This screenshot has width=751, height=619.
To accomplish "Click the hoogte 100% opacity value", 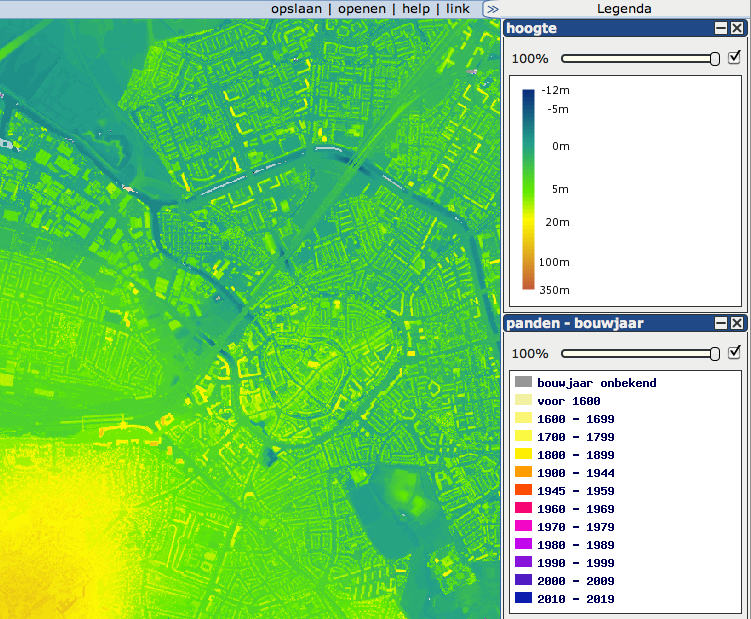I will 530,58.
